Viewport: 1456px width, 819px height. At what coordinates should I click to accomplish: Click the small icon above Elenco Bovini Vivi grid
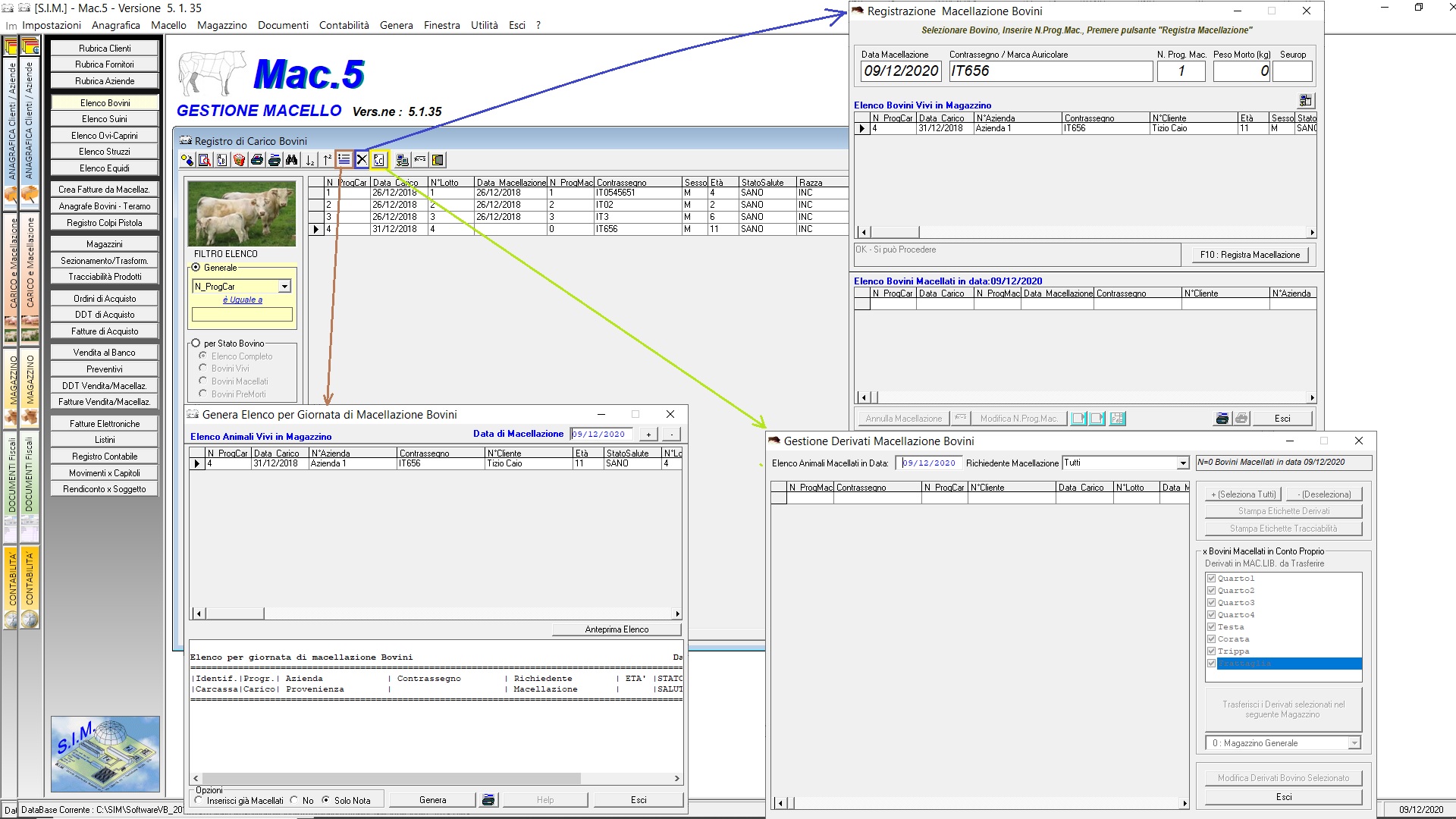coord(1306,100)
